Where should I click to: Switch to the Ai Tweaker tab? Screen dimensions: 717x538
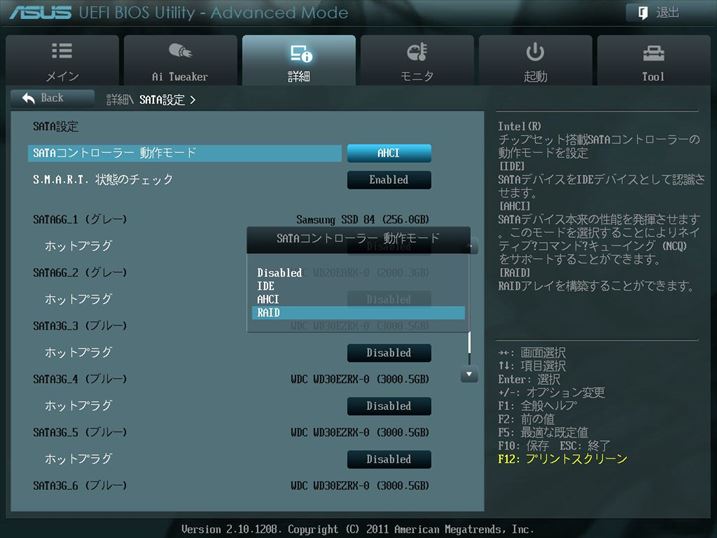180,60
